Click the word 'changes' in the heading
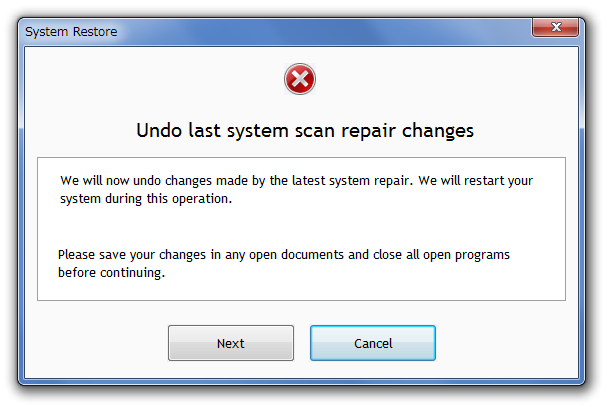Image resolution: width=607 pixels, height=407 pixels. (438, 131)
